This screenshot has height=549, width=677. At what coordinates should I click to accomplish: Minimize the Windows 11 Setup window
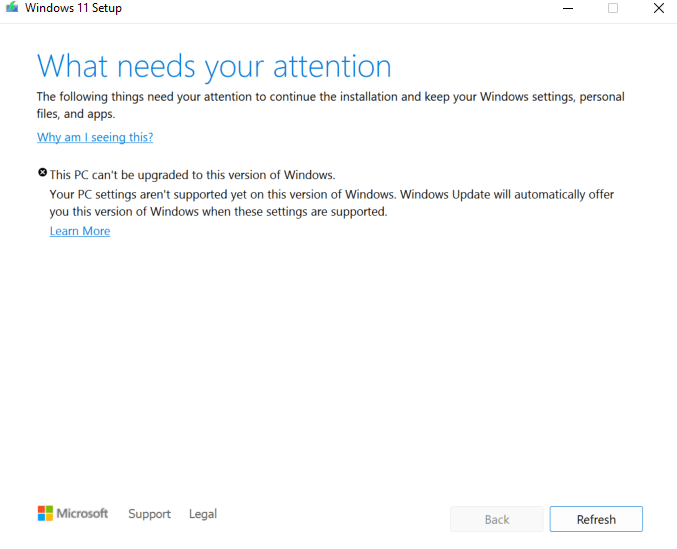click(568, 8)
